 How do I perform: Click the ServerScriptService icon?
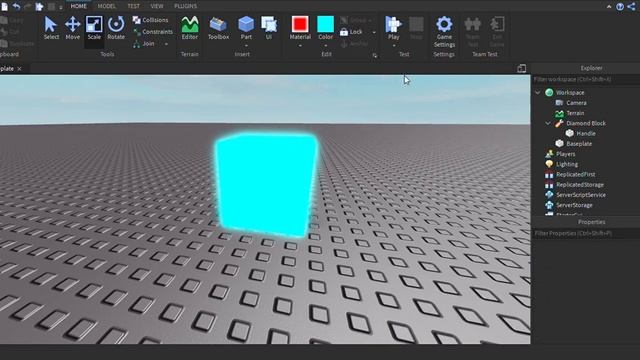point(549,195)
